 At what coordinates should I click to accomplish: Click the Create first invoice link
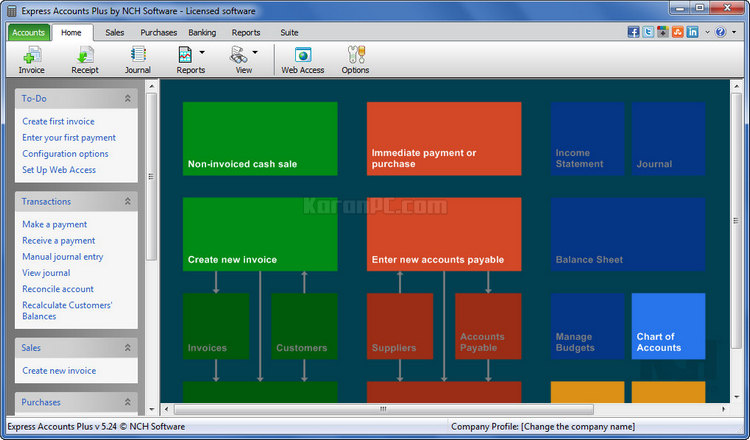[58, 121]
